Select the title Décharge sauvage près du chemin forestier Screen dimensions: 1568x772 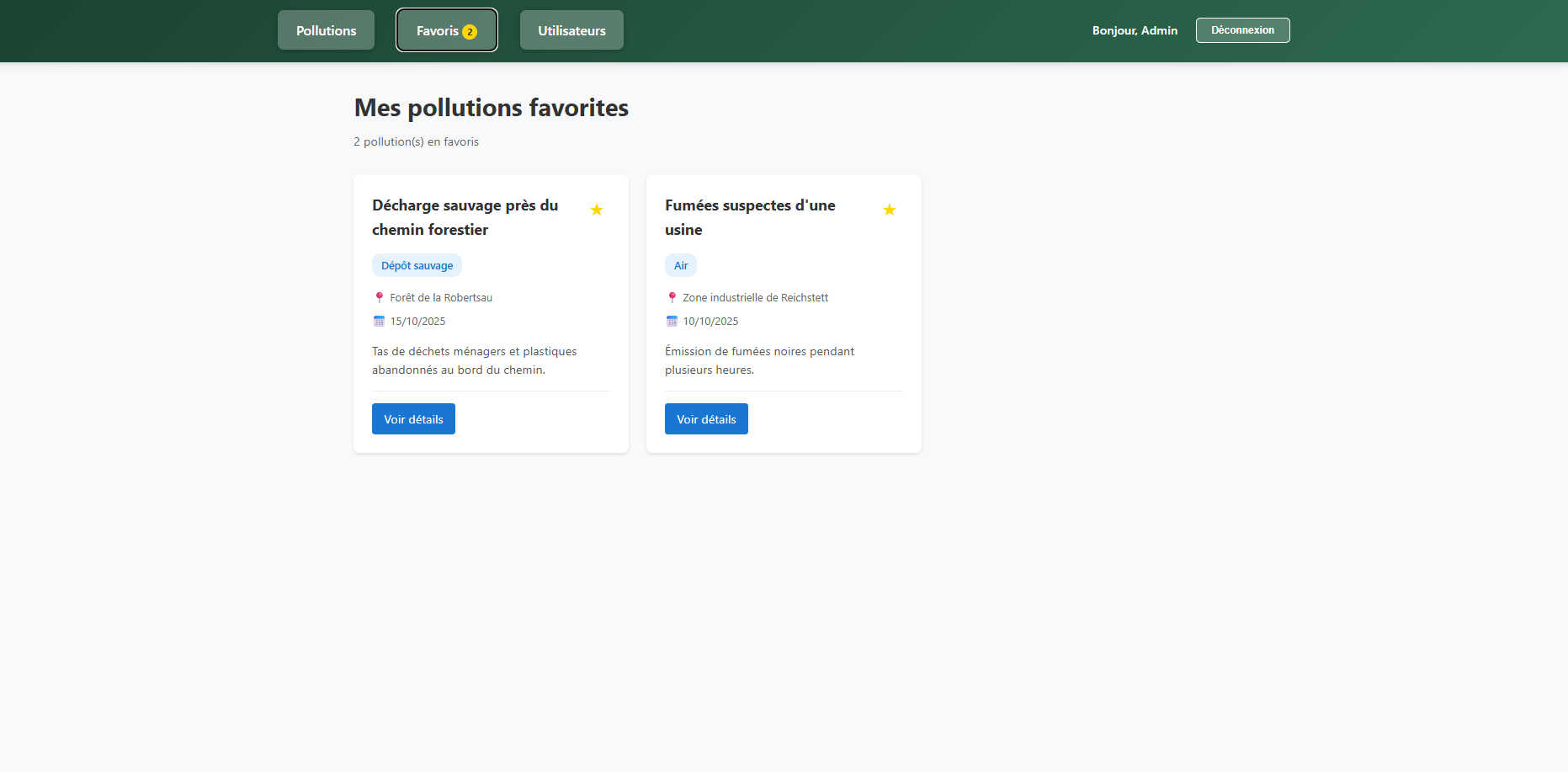pos(465,217)
